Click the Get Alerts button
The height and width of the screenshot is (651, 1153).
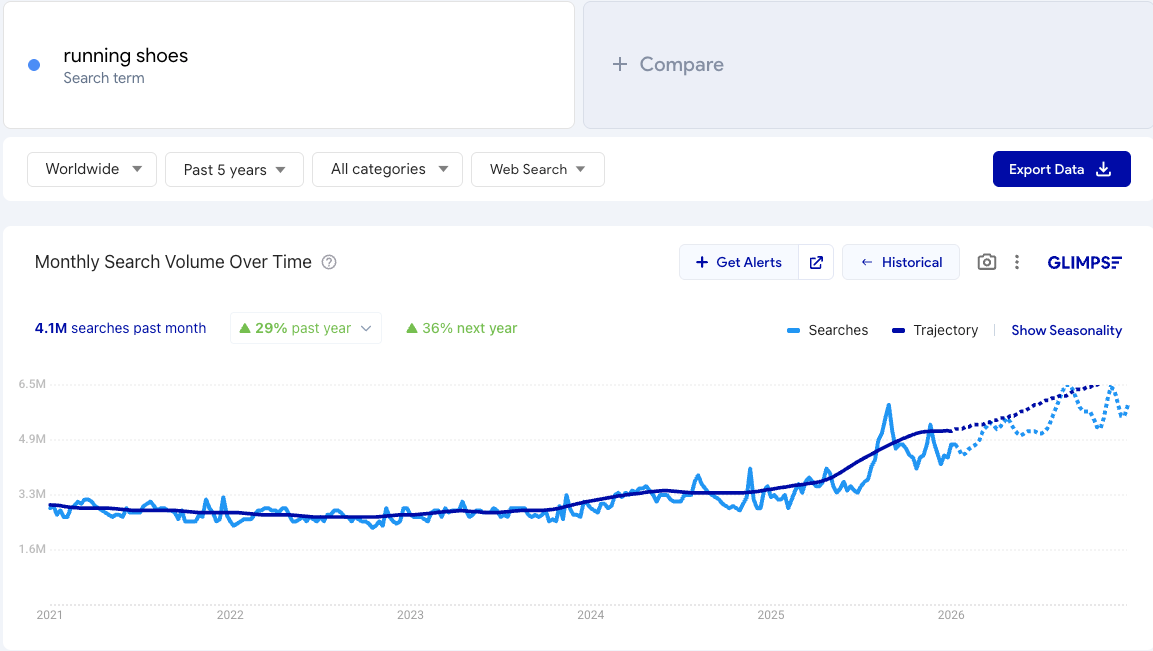point(739,262)
